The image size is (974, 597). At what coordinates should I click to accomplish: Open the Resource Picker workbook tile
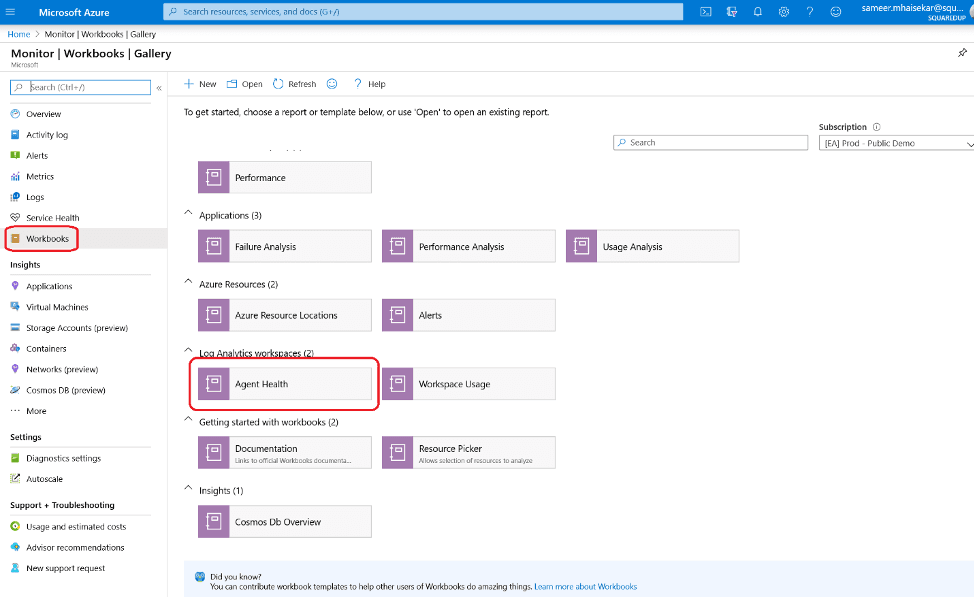[x=468, y=452]
